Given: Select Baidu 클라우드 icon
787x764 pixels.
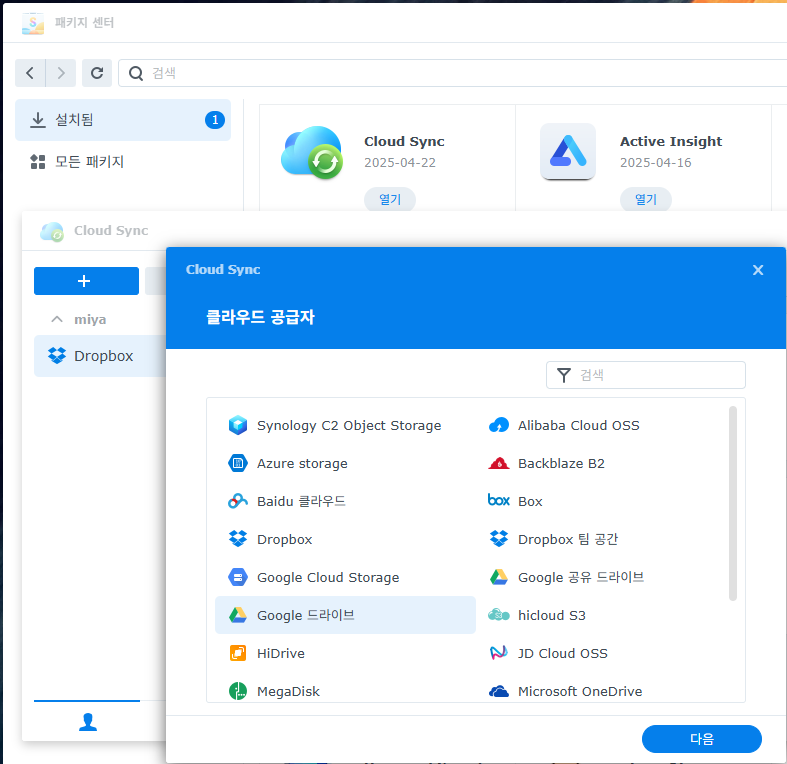Looking at the screenshot, I should (x=238, y=501).
